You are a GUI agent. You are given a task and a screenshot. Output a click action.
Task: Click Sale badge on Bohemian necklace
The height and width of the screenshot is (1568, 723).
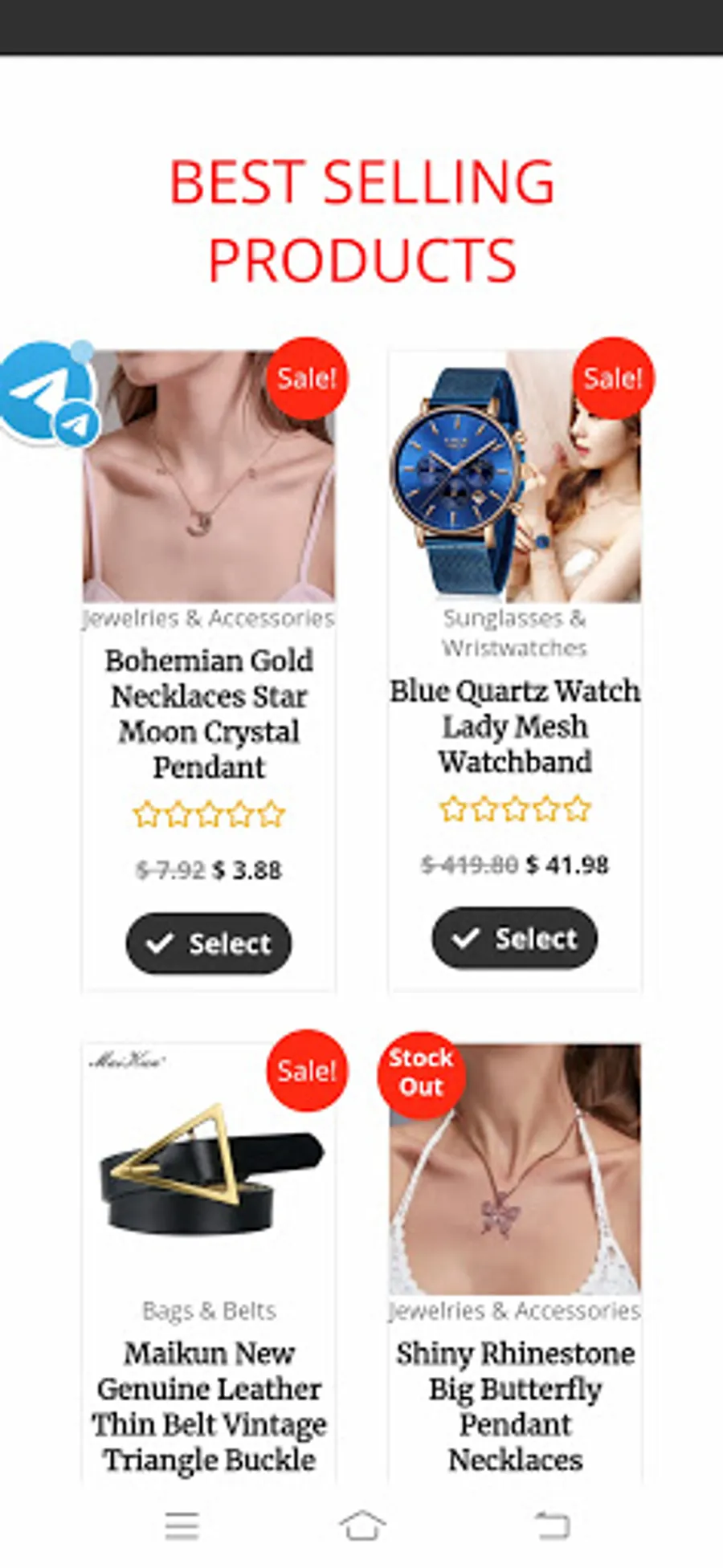point(307,378)
